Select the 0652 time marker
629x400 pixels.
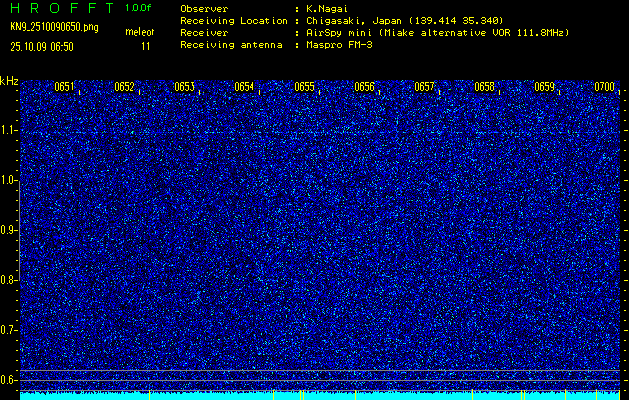coord(124,87)
